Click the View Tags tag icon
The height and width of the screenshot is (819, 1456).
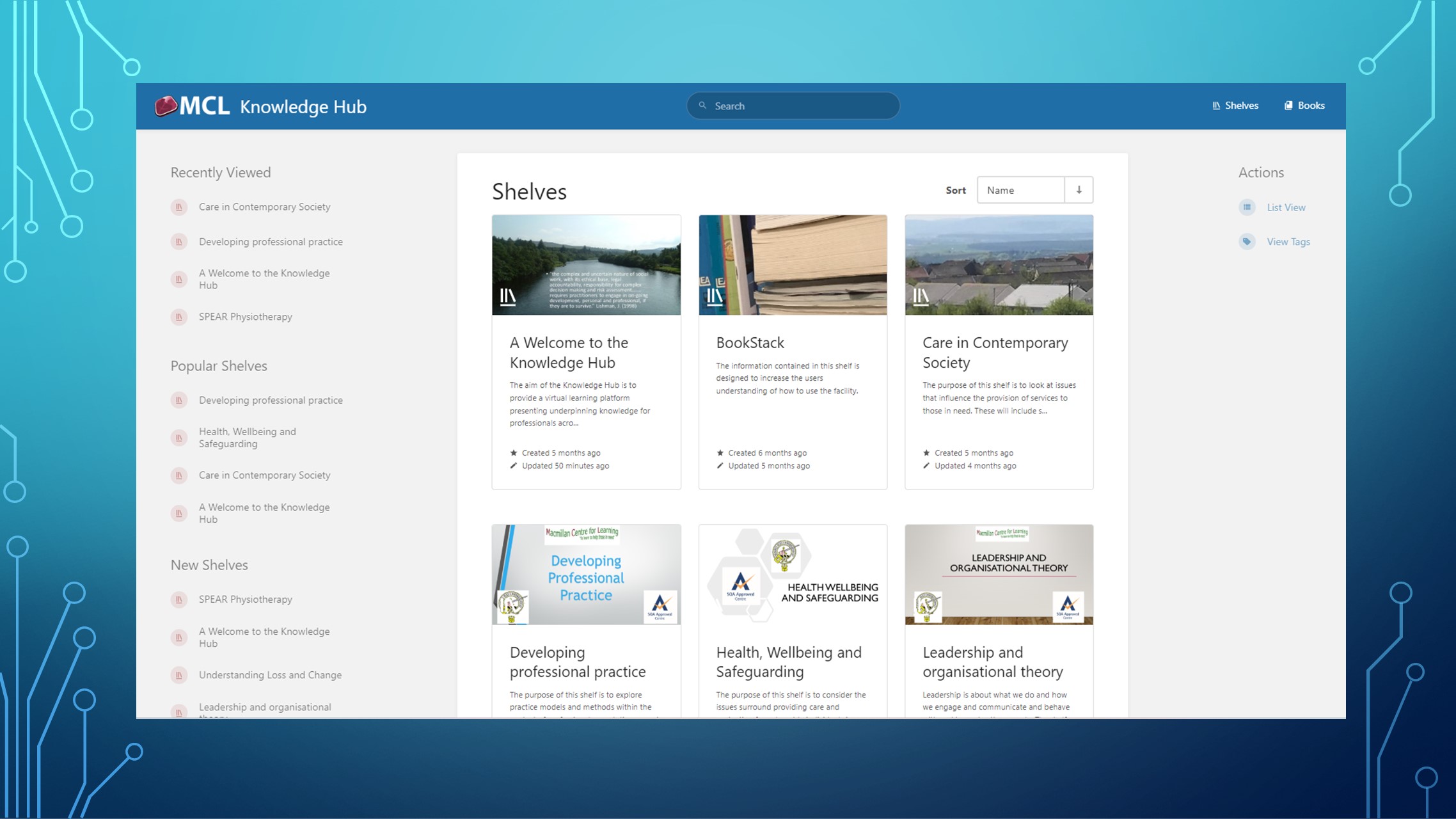1247,242
